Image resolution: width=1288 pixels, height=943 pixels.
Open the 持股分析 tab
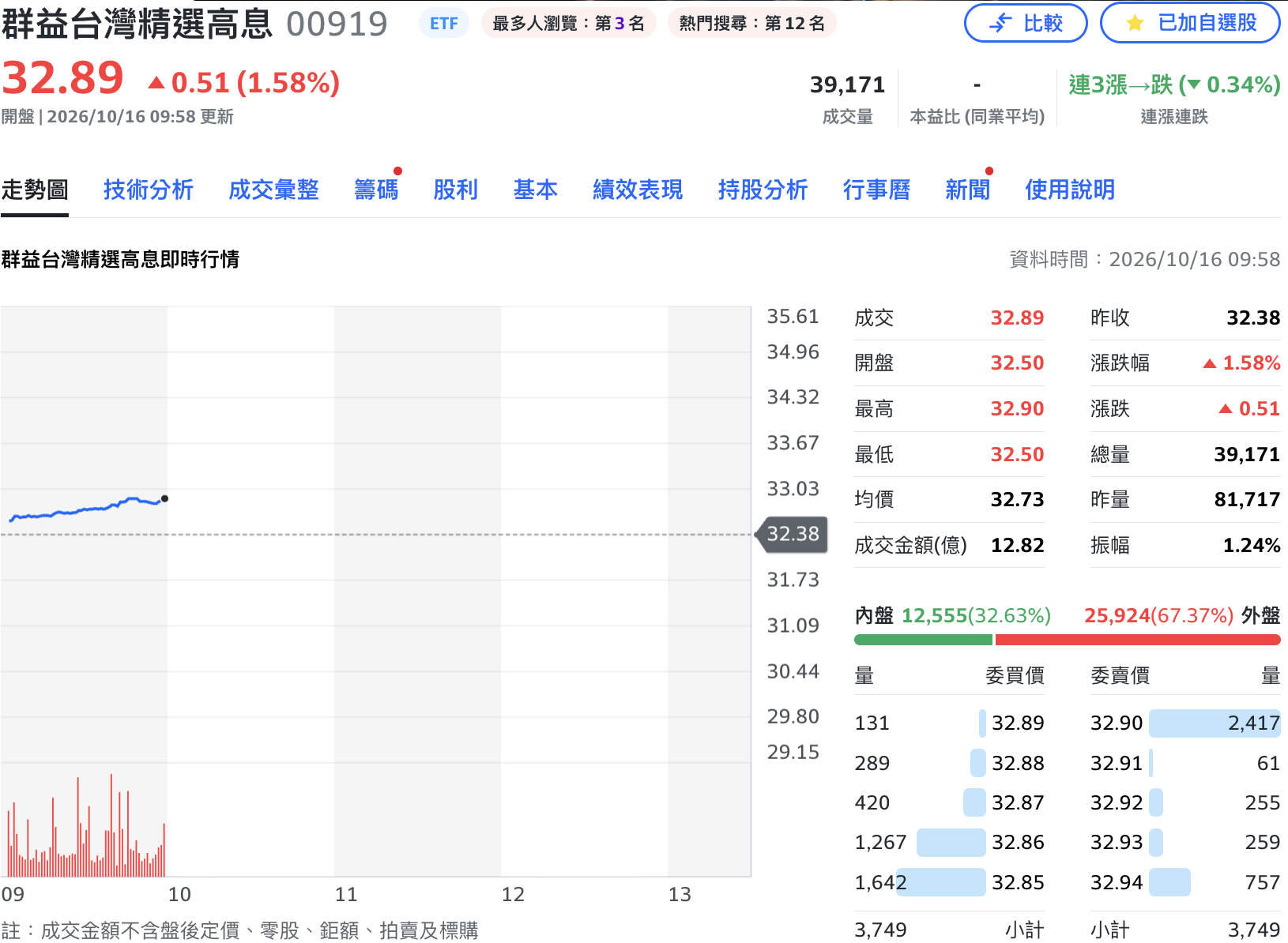(x=763, y=190)
